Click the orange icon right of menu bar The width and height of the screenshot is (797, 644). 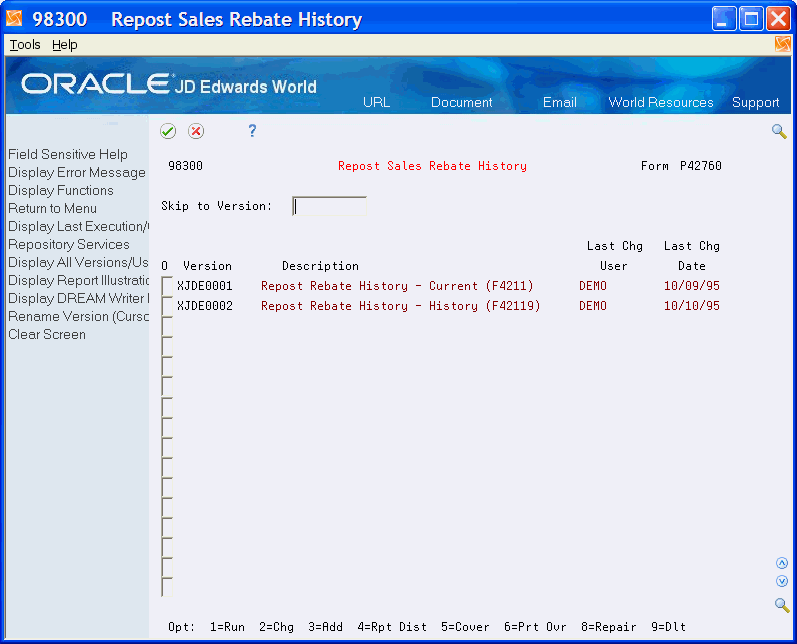(x=783, y=44)
